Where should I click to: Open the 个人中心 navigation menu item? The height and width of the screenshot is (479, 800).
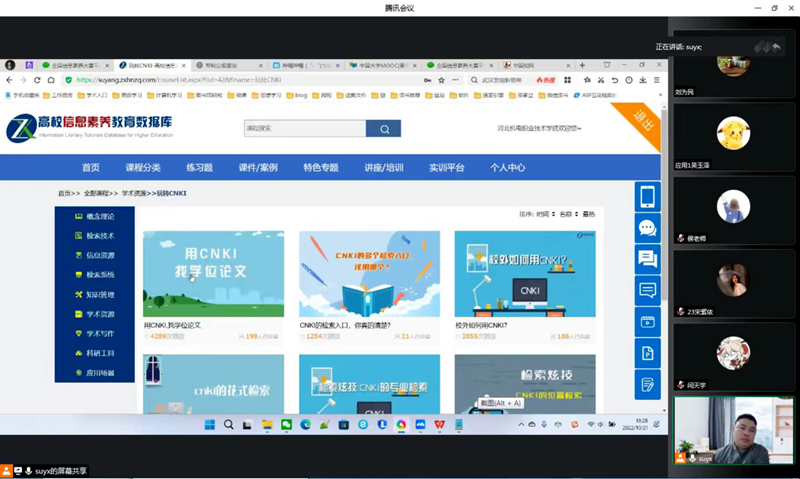pyautogui.click(x=508, y=168)
